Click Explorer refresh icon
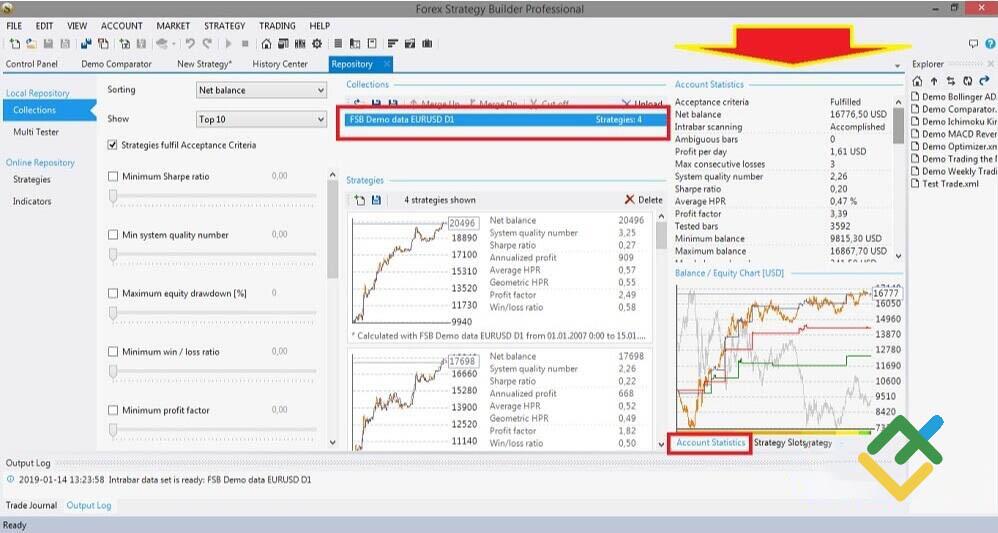 tap(967, 81)
